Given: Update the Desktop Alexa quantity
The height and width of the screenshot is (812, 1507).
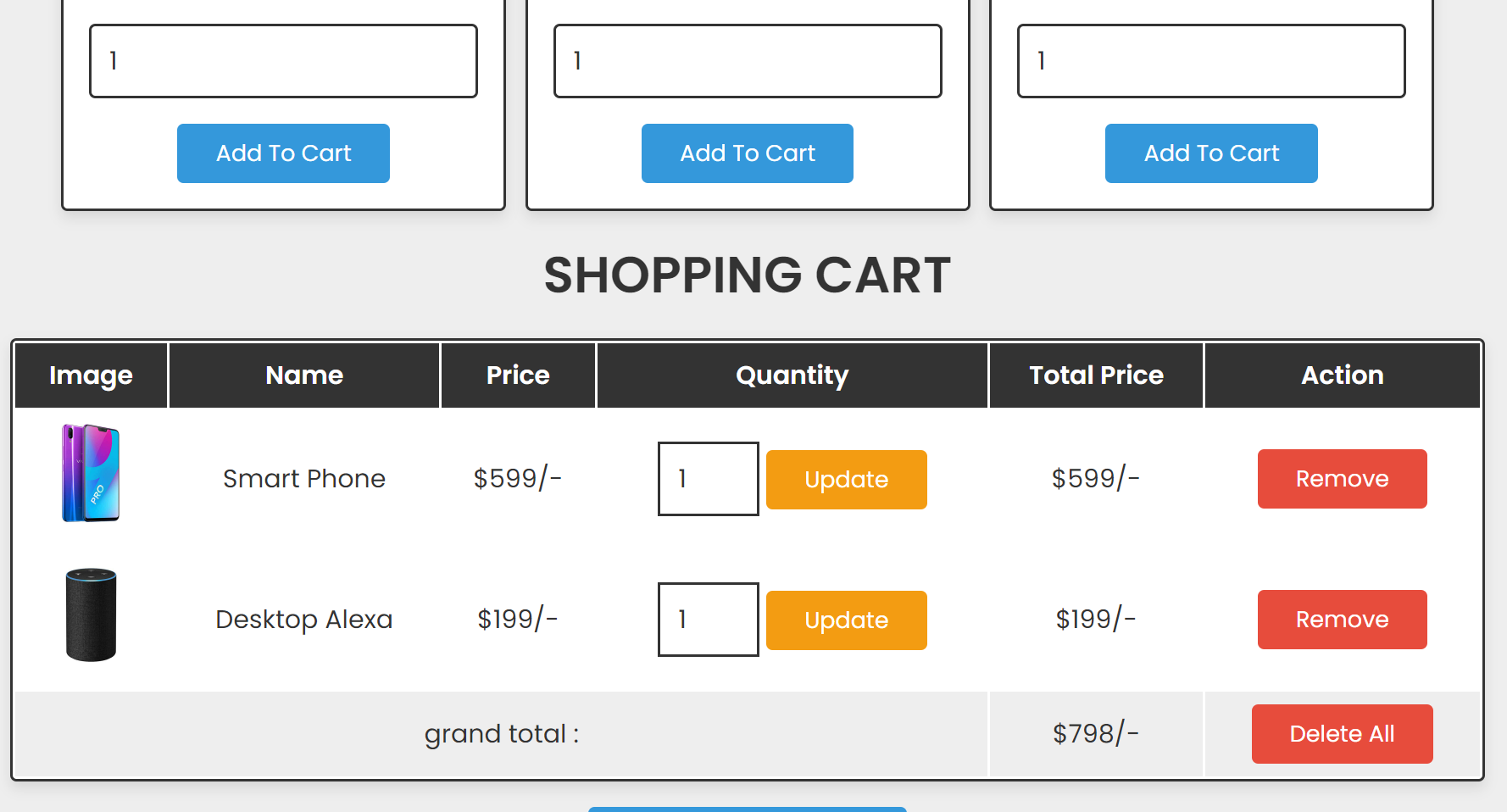Looking at the screenshot, I should point(846,620).
